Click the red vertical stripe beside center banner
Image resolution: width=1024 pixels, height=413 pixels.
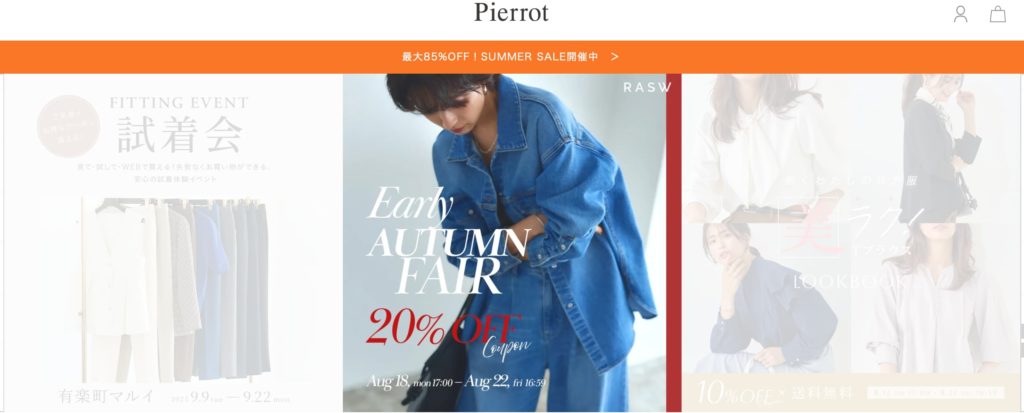point(674,242)
